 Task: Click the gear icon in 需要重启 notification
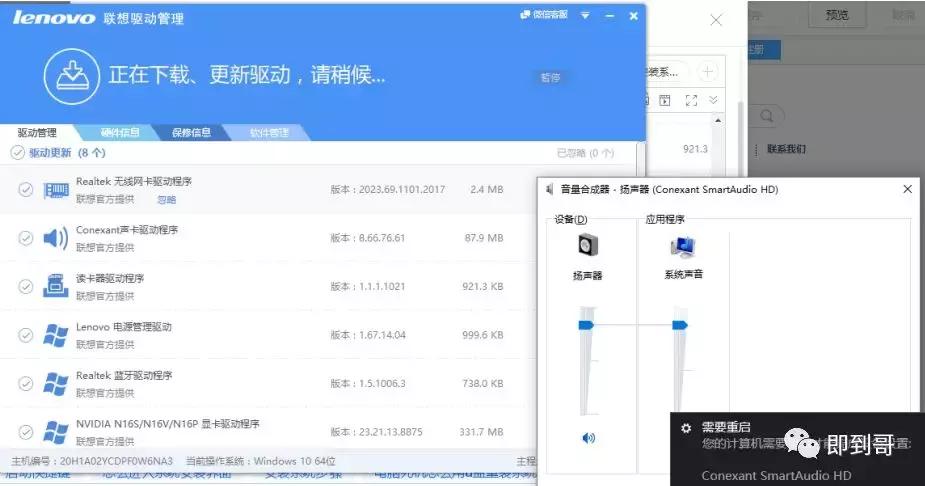(x=685, y=428)
